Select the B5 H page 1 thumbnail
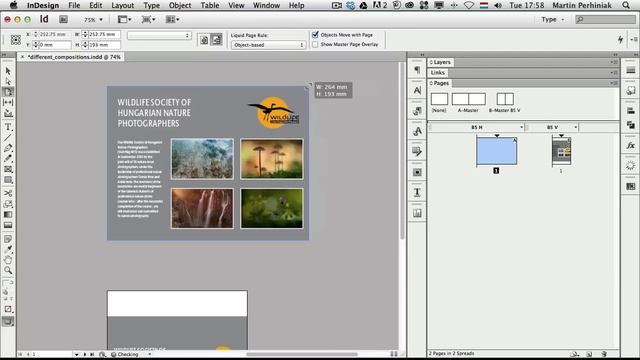The image size is (640, 360). click(x=496, y=151)
